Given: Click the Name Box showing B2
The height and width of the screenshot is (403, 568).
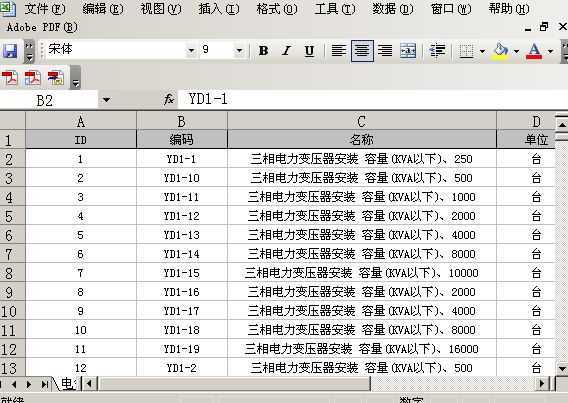Looking at the screenshot, I should pyautogui.click(x=49, y=100).
